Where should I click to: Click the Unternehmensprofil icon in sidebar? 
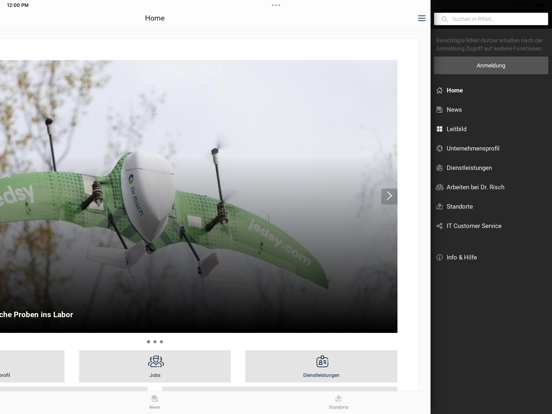(x=439, y=149)
